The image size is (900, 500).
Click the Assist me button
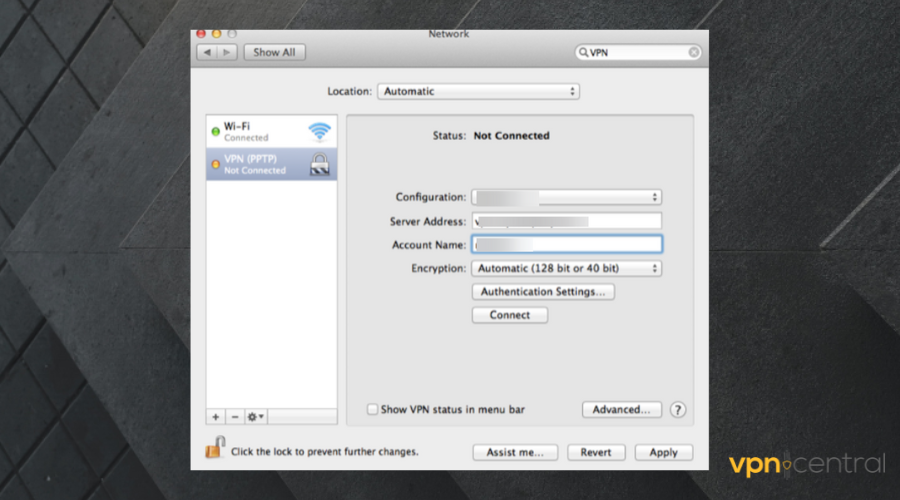tap(515, 452)
